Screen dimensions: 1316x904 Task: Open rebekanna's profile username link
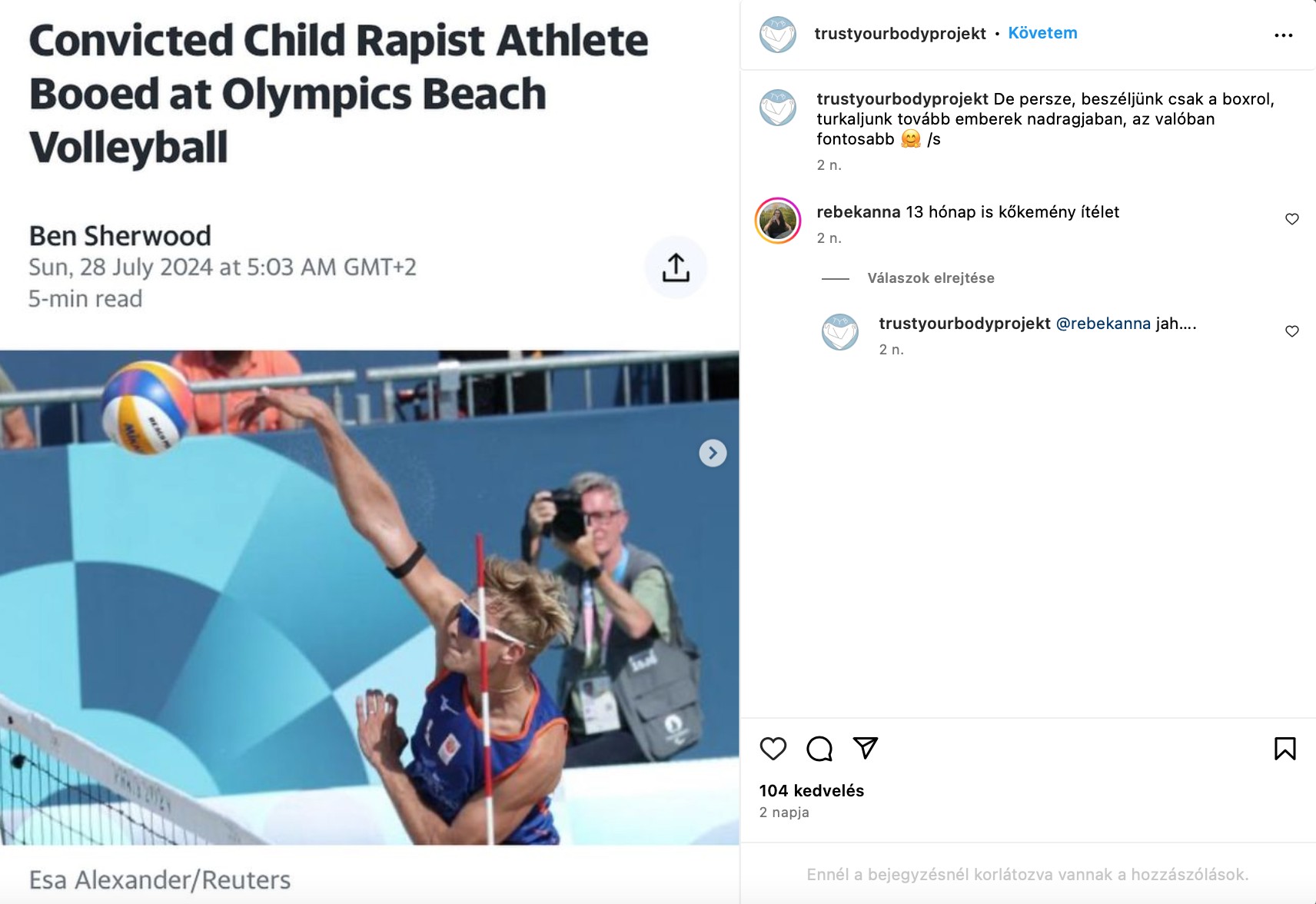(x=858, y=212)
